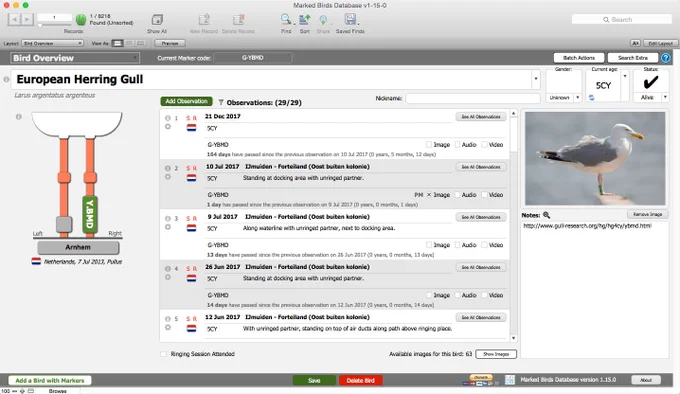Click the Search Extra button
The height and width of the screenshot is (394, 680).
pos(633,58)
